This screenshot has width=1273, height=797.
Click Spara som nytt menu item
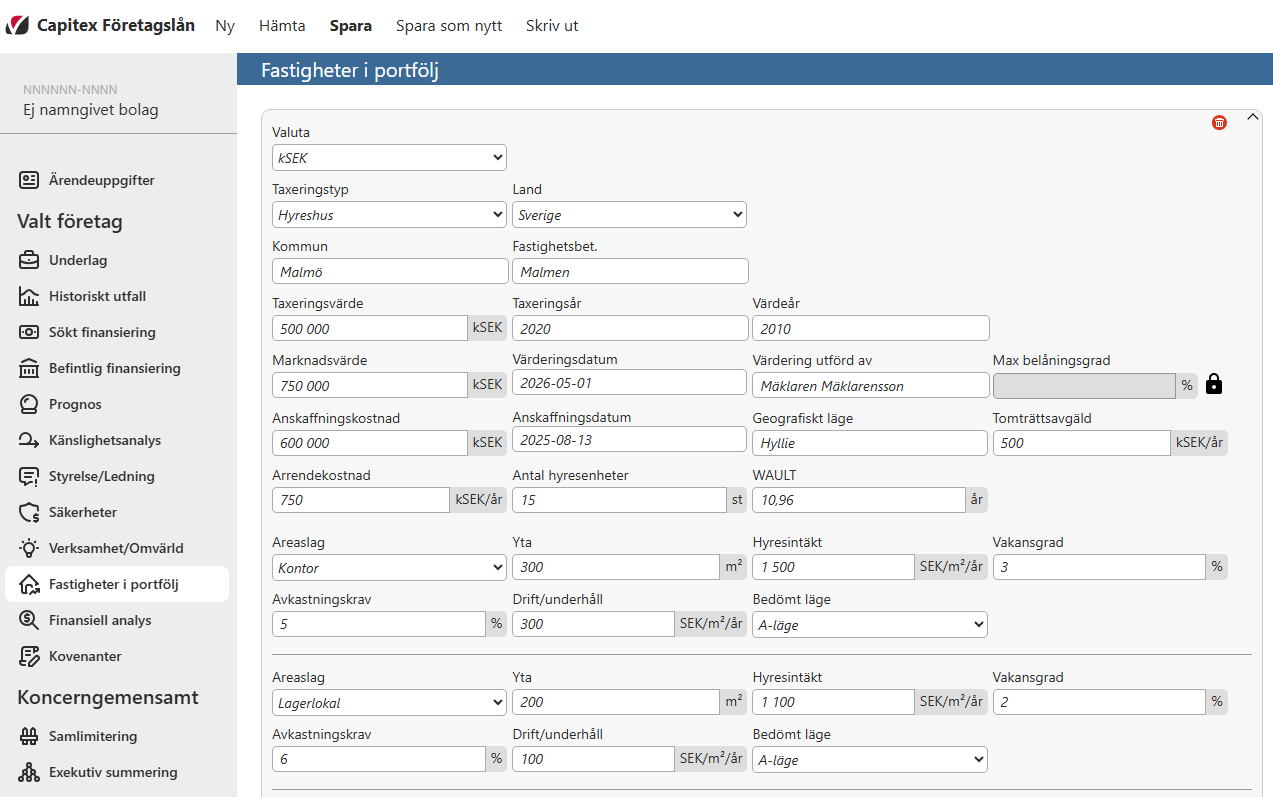[x=449, y=26]
